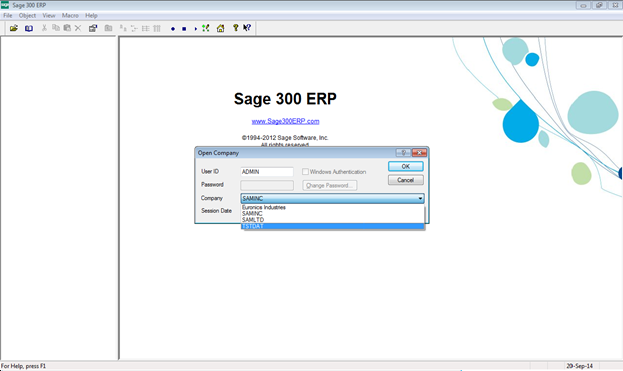Click the macro stop square icon
Viewport: 623px width, 371px height.
184,29
